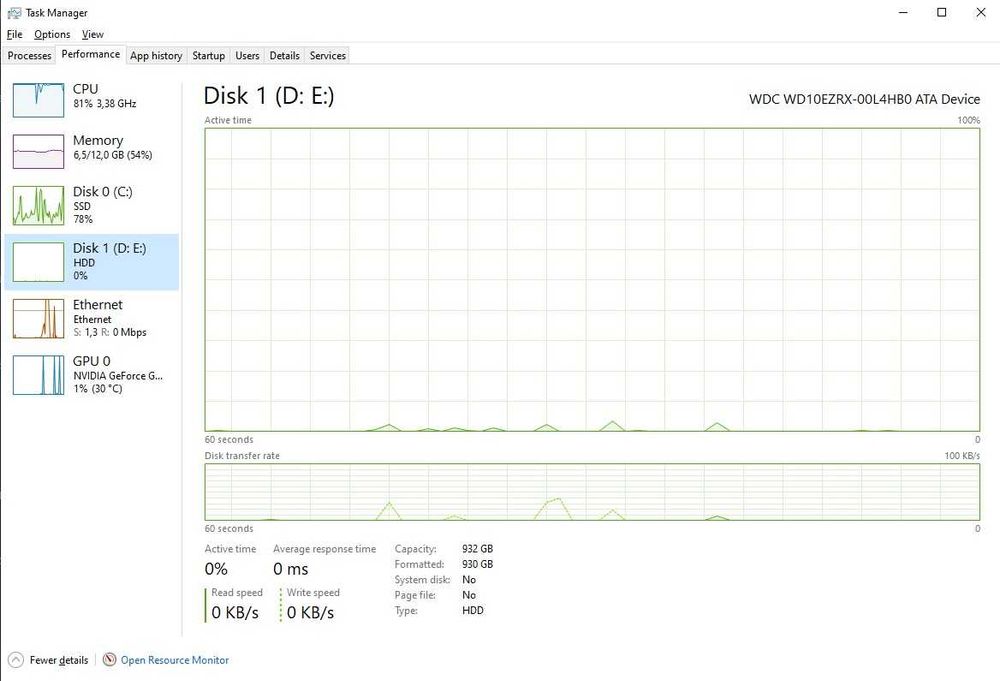This screenshot has height=681, width=1000.
Task: Click the Ethernet S: 1,3 R: 0 Mbps text
Action: click(110, 332)
